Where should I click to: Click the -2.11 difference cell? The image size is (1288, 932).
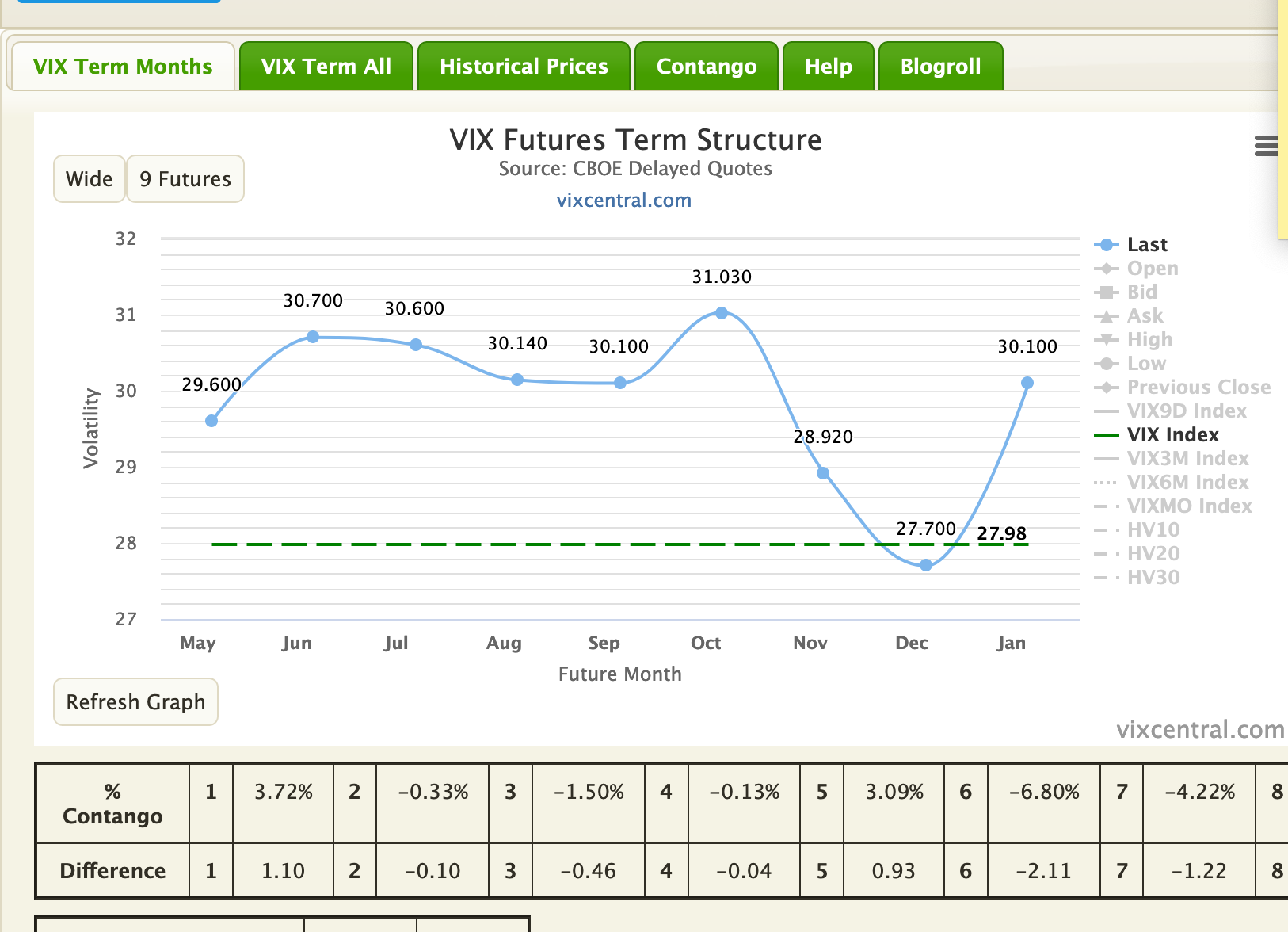click(1044, 871)
